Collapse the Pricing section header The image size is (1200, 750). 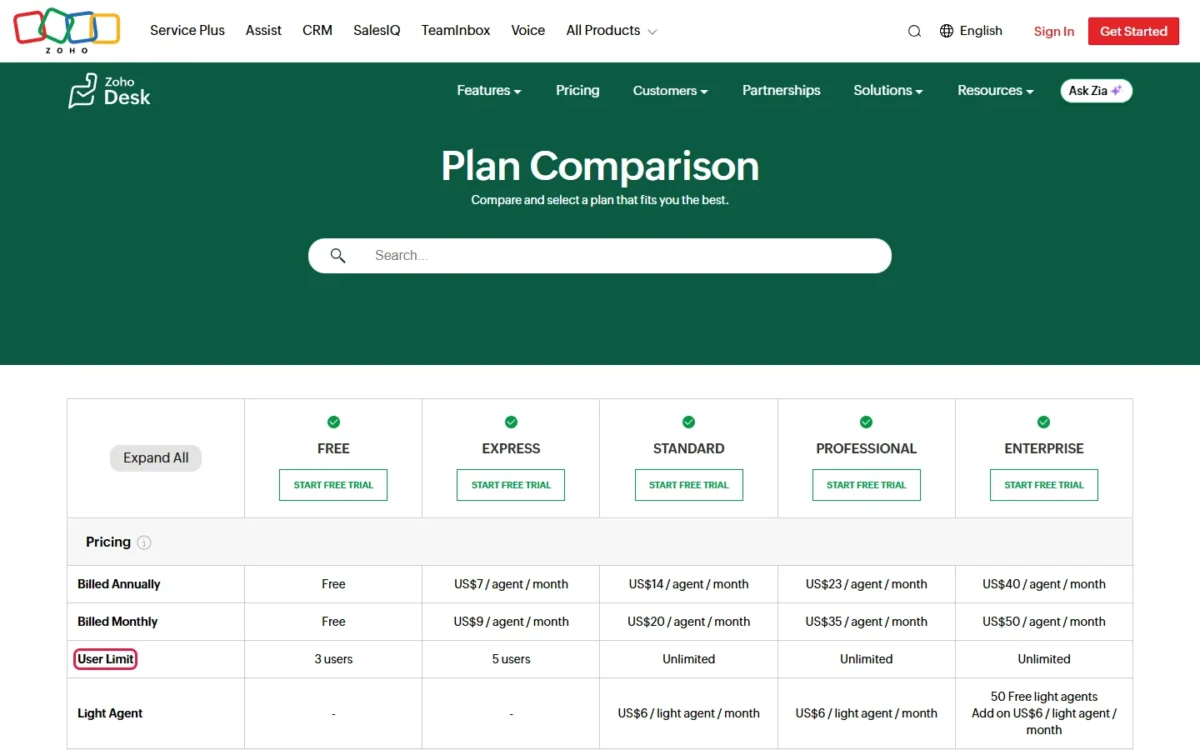(x=600, y=542)
